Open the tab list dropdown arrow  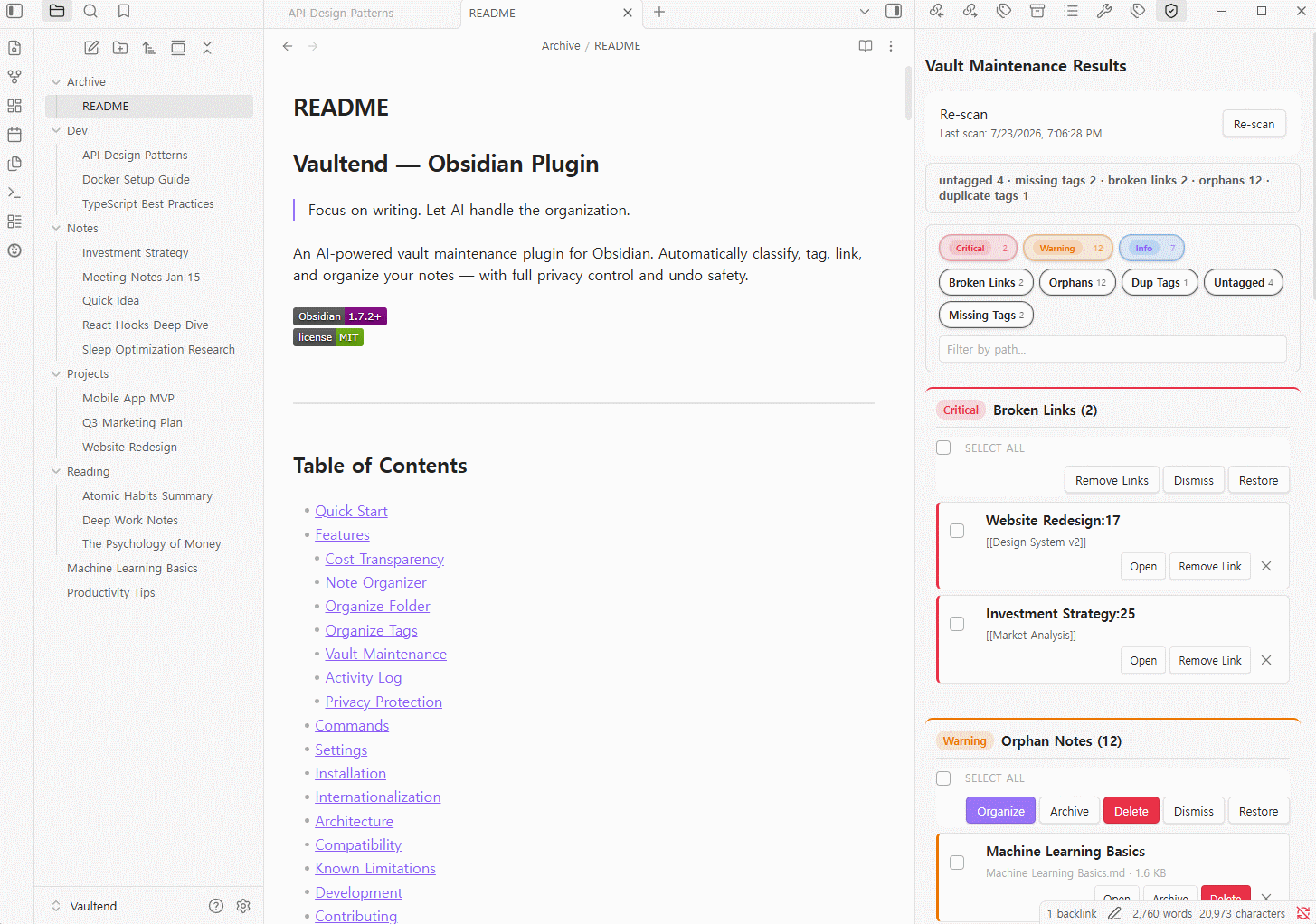pyautogui.click(x=865, y=12)
